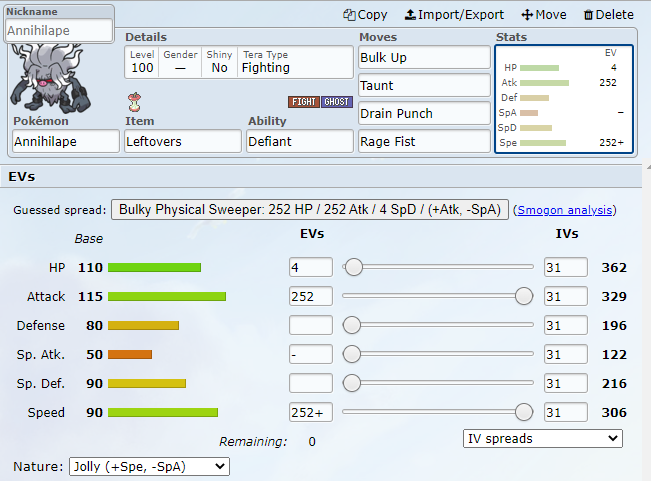The image size is (651, 481).
Task: Click the empty Sp. Def. EV input
Action: [x=311, y=383]
